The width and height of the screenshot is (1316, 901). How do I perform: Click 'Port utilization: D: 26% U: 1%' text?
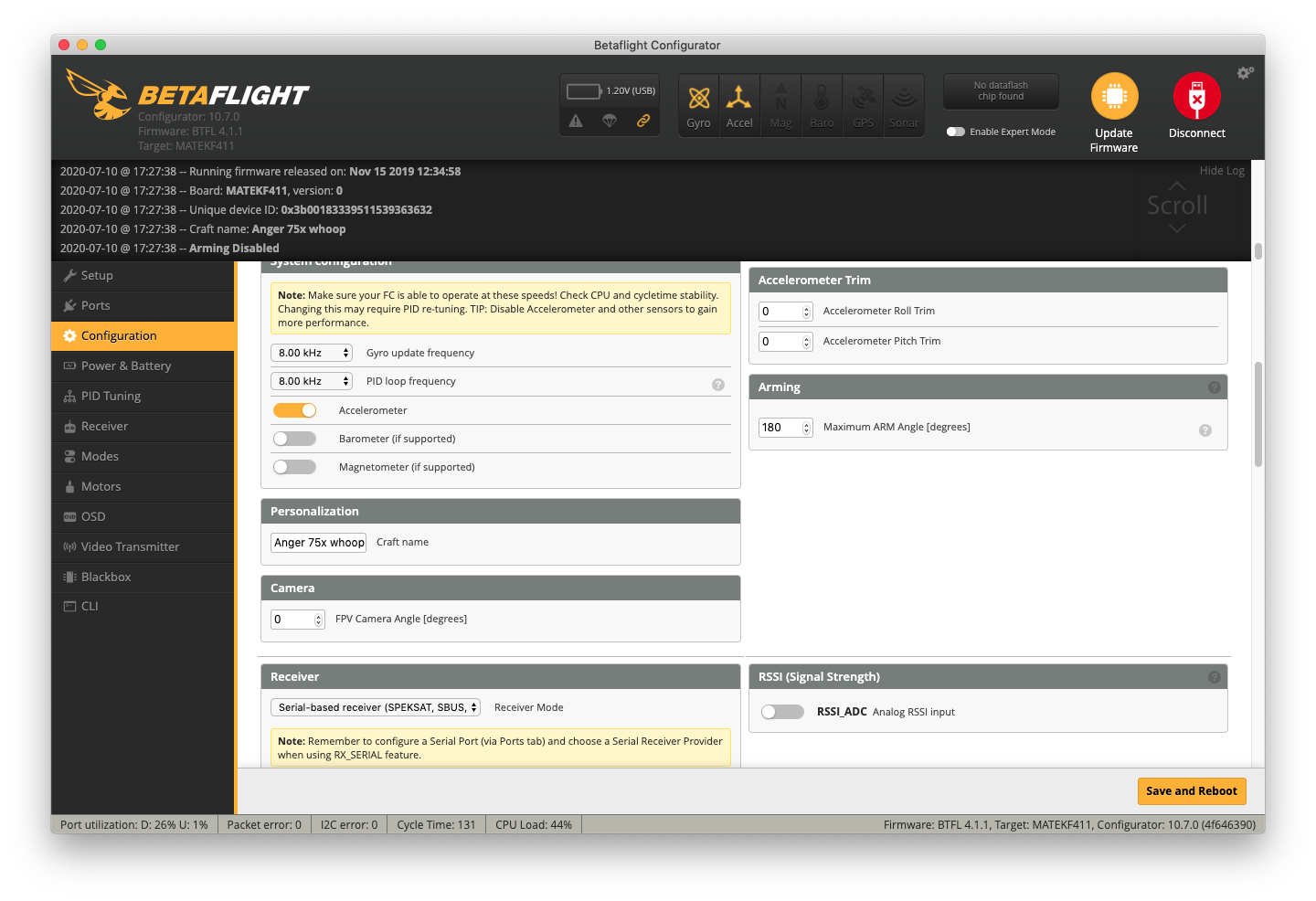coord(134,825)
